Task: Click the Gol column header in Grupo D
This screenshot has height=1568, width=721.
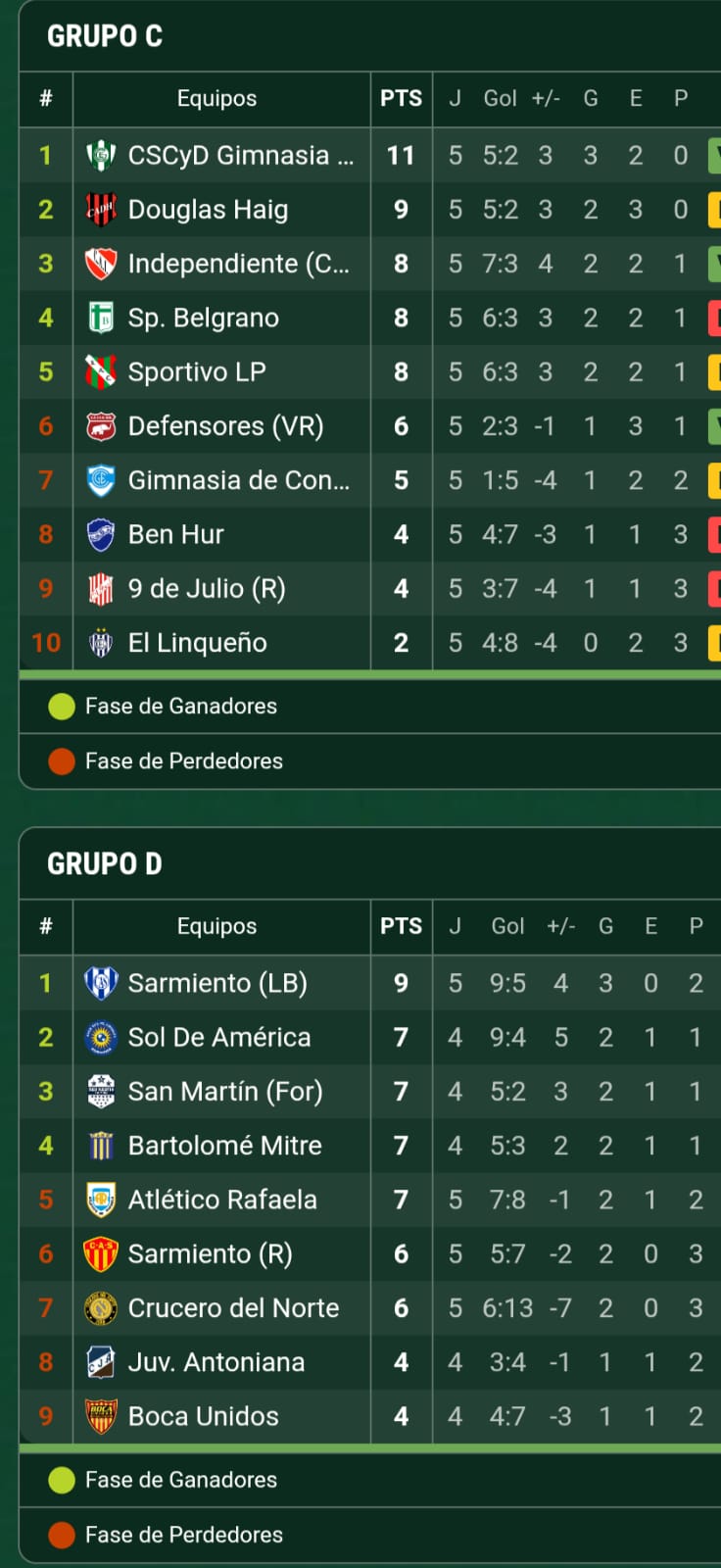Action: (507, 926)
